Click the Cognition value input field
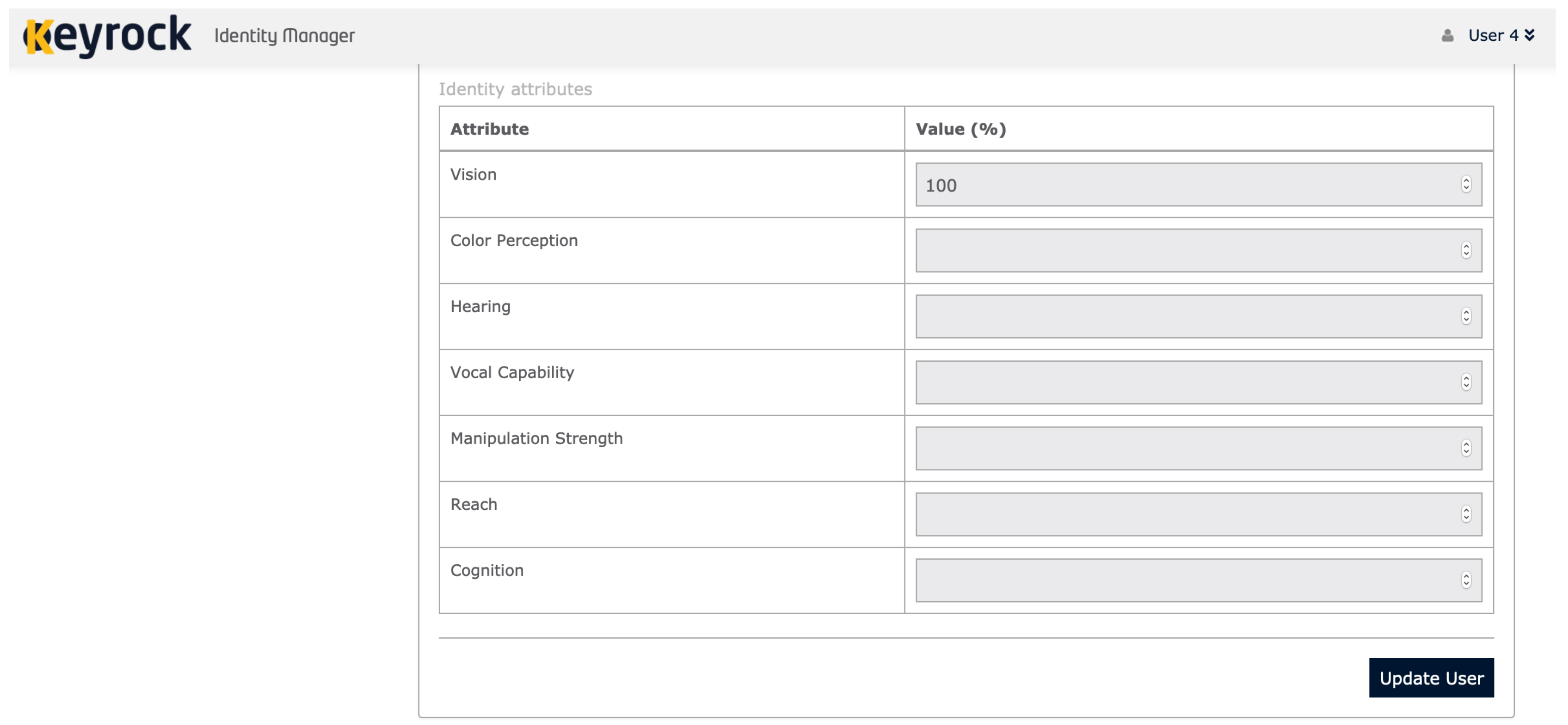1568x725 pixels. pos(1187,580)
